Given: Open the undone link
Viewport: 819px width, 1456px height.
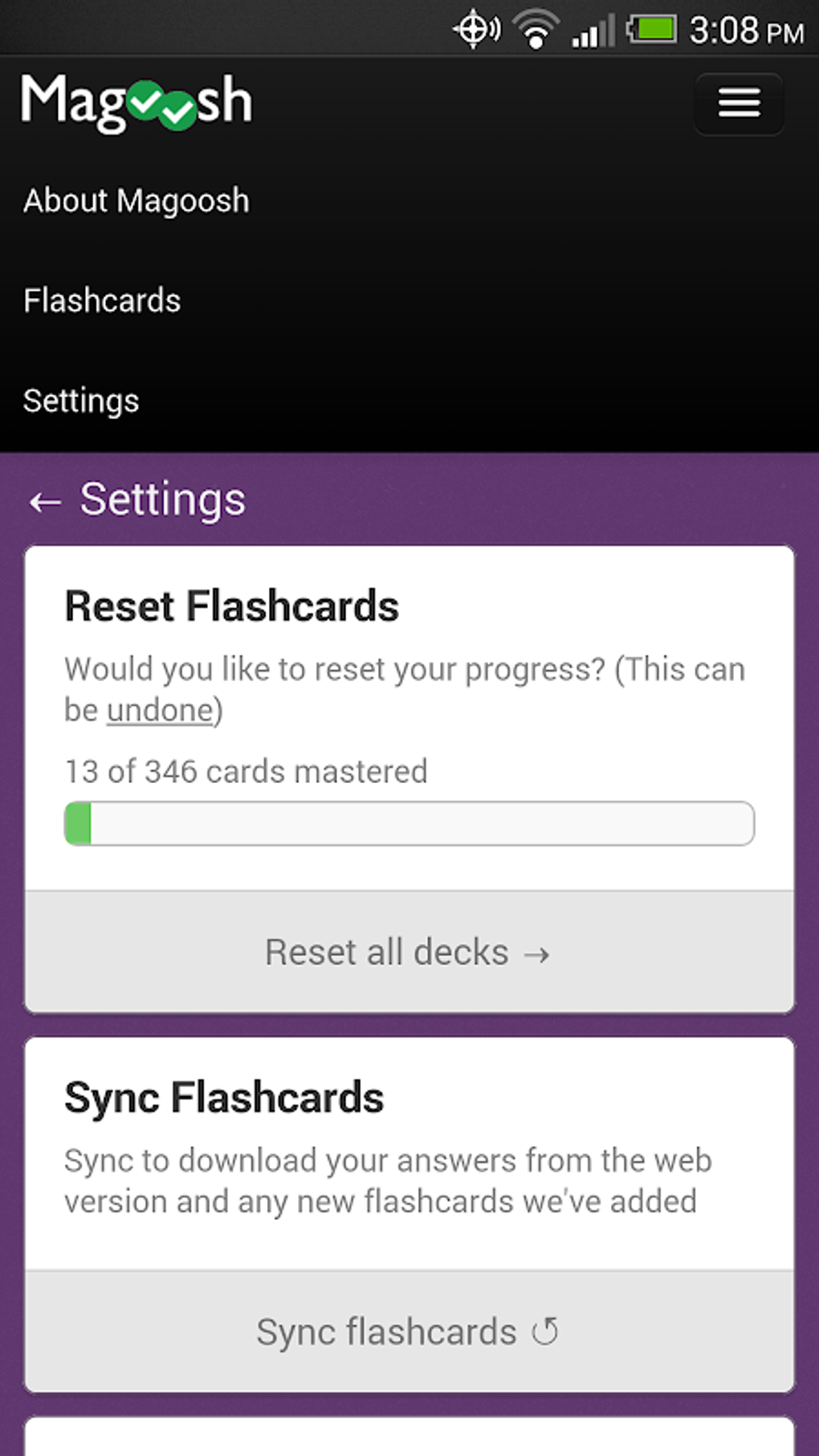Looking at the screenshot, I should tap(160, 710).
